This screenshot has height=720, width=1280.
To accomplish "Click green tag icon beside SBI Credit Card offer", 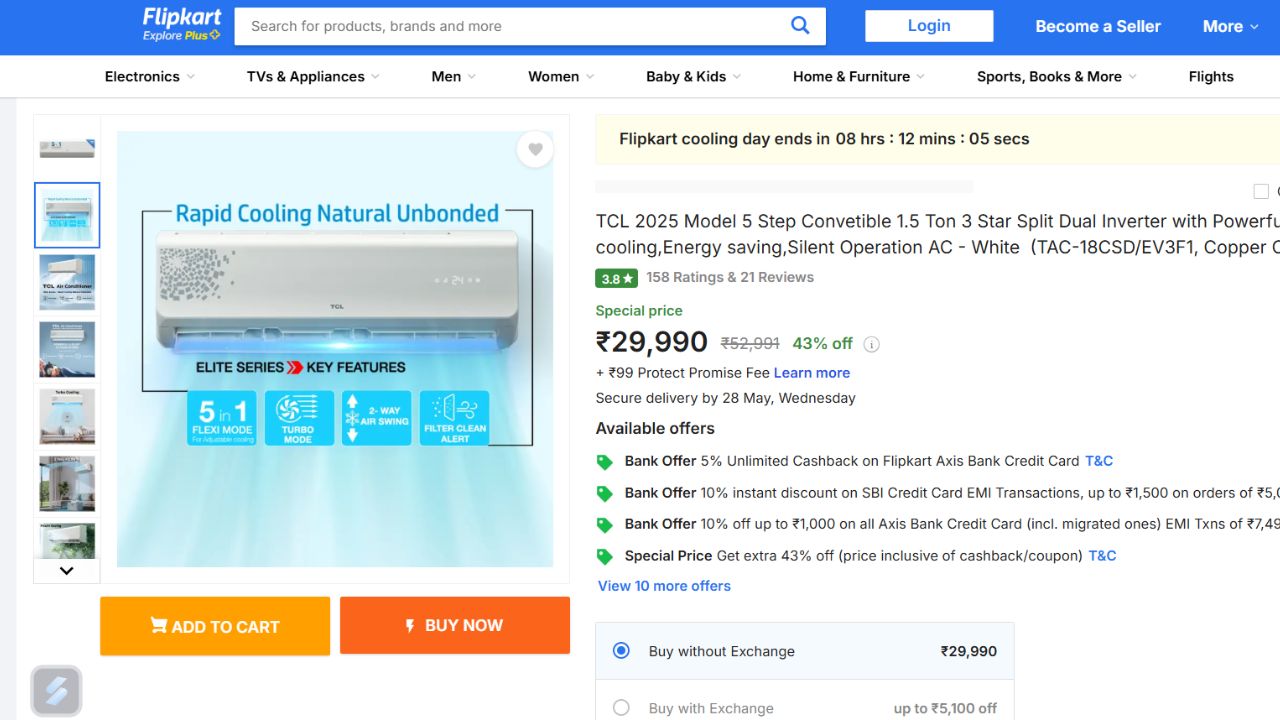I will click(604, 493).
